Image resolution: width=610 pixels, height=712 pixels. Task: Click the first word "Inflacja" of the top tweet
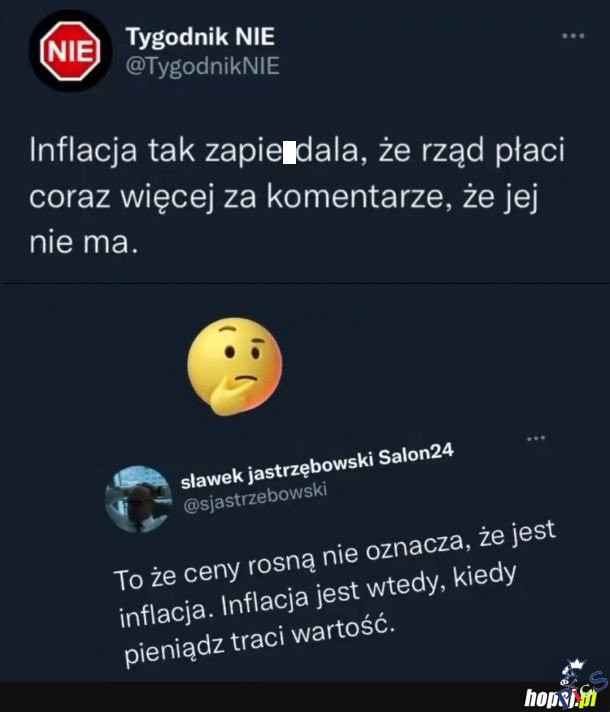87,153
